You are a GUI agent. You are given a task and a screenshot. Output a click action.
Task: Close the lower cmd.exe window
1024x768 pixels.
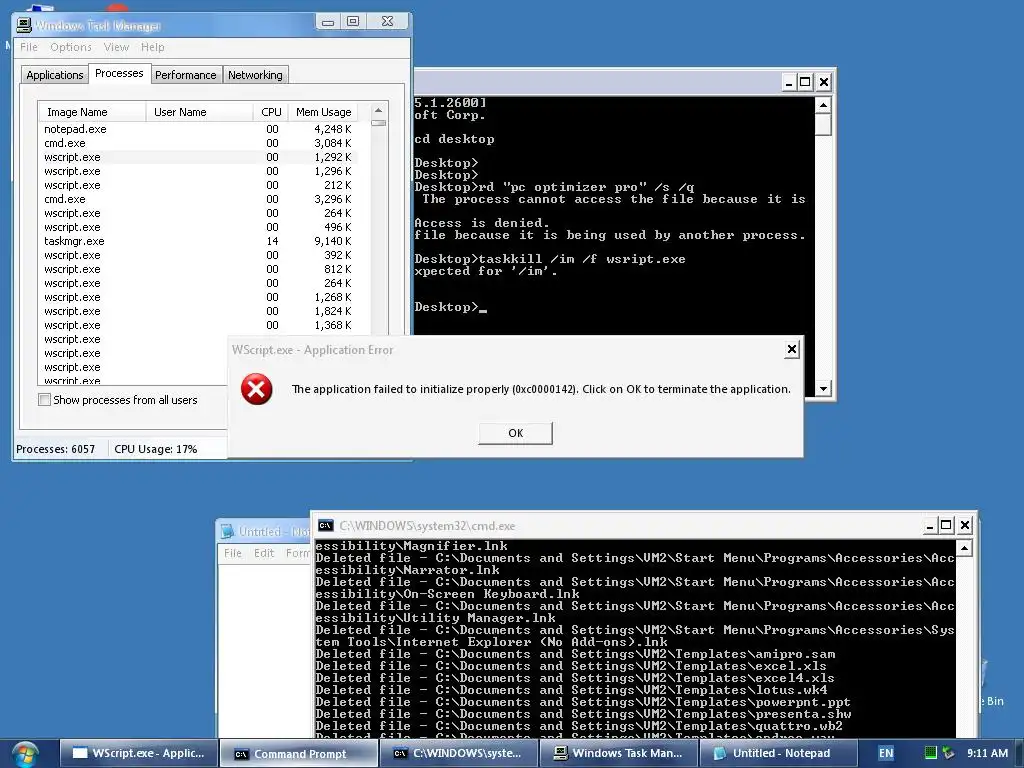coord(965,525)
